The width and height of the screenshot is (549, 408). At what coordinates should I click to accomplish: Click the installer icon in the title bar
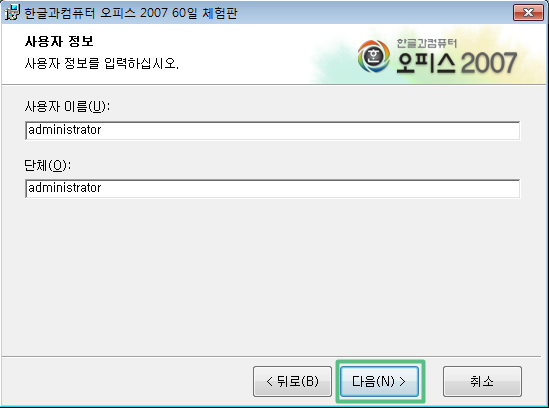pyautogui.click(x=12, y=12)
